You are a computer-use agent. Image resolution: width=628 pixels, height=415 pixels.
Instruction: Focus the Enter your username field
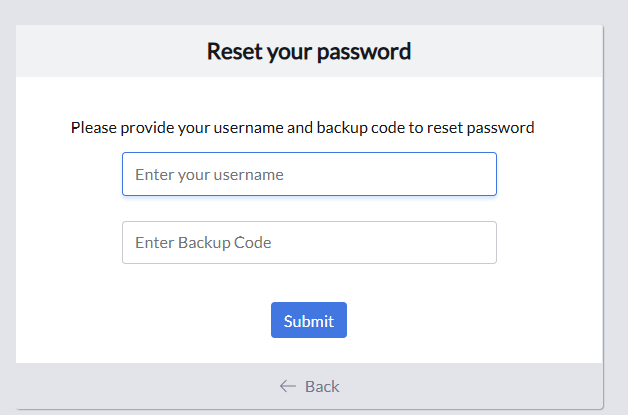pyautogui.click(x=309, y=174)
